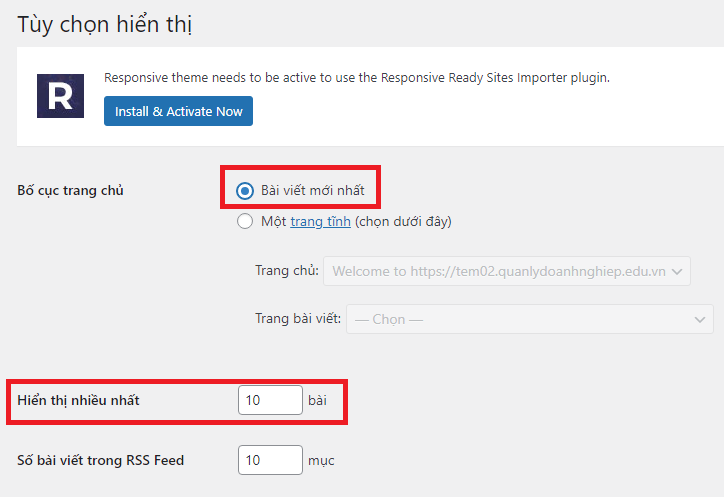Screen dimensions: 724x497
Task: Click the RSS Feed post count field
Action: coord(270,460)
